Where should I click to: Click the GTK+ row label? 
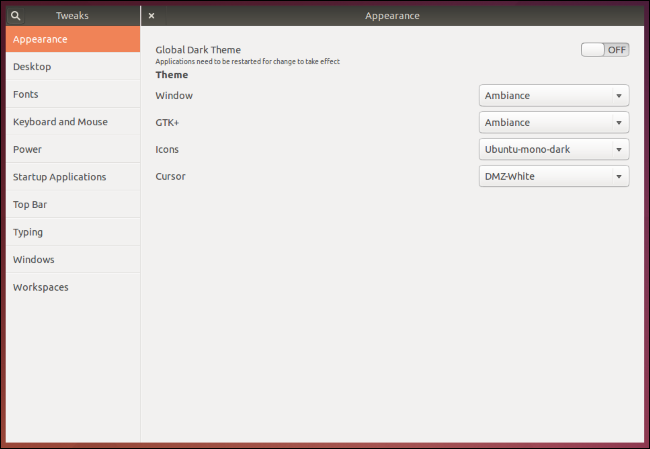click(167, 122)
